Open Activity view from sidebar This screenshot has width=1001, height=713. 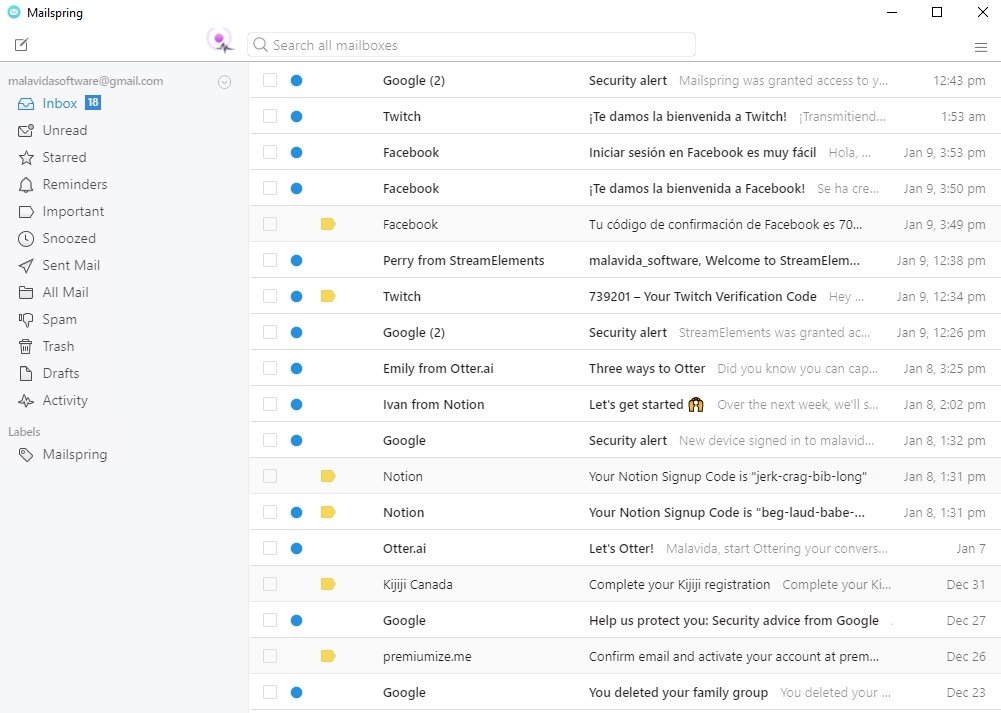65,400
